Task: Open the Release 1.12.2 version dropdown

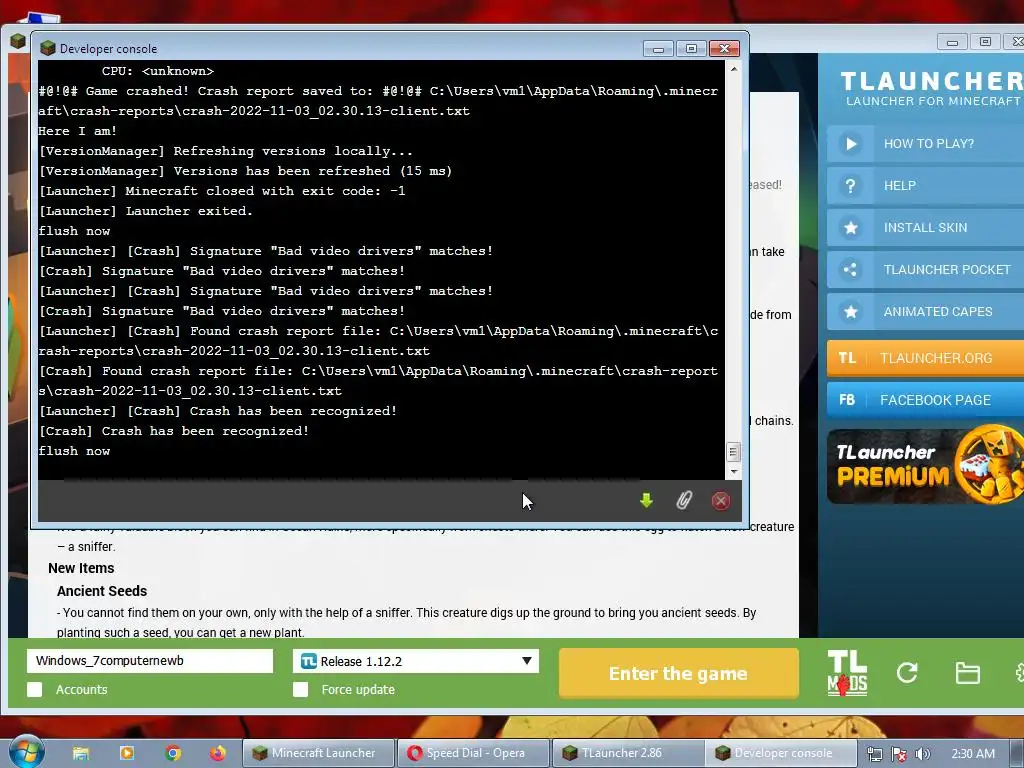Action: click(x=416, y=661)
